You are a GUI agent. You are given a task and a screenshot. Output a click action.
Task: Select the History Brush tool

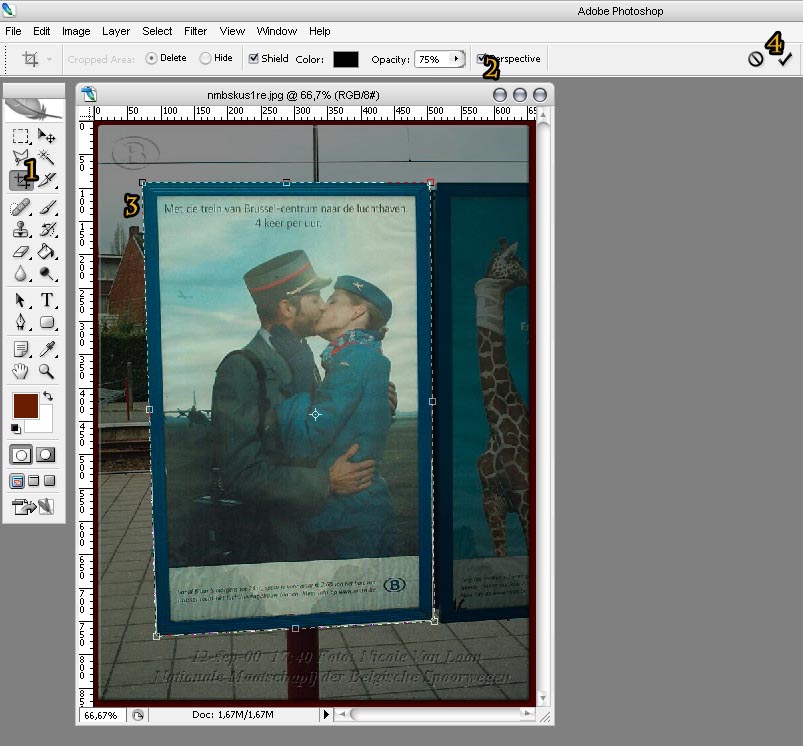pos(47,229)
